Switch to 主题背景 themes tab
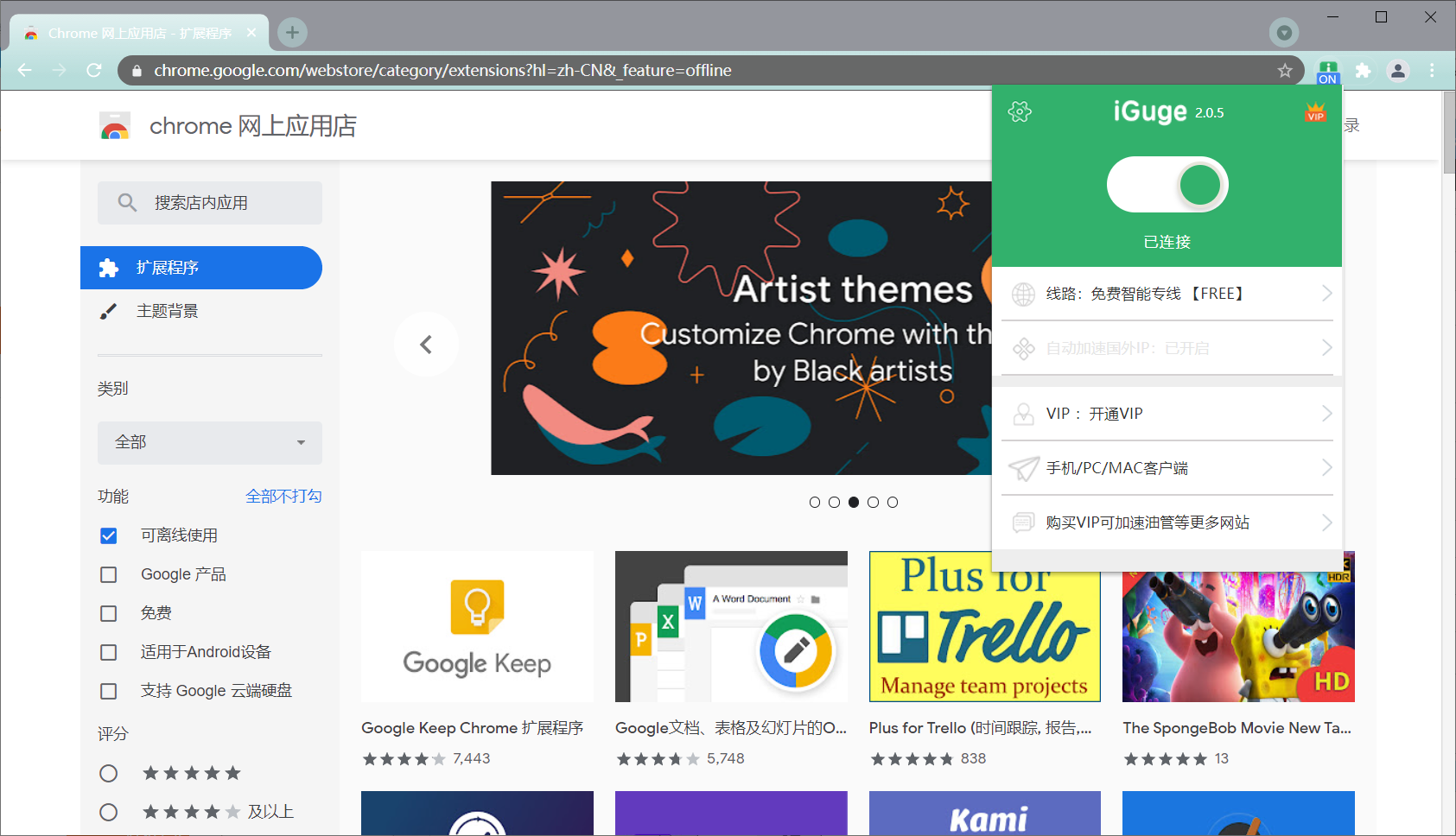 (x=201, y=311)
